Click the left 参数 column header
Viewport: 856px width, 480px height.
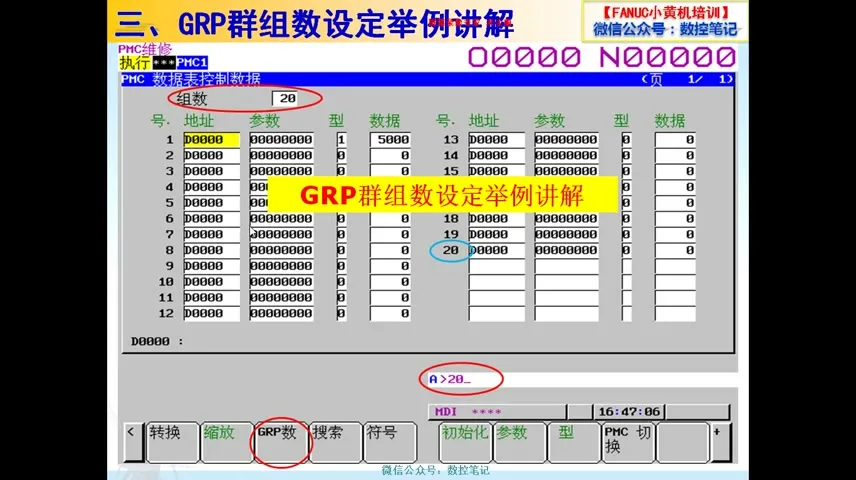(x=265, y=121)
